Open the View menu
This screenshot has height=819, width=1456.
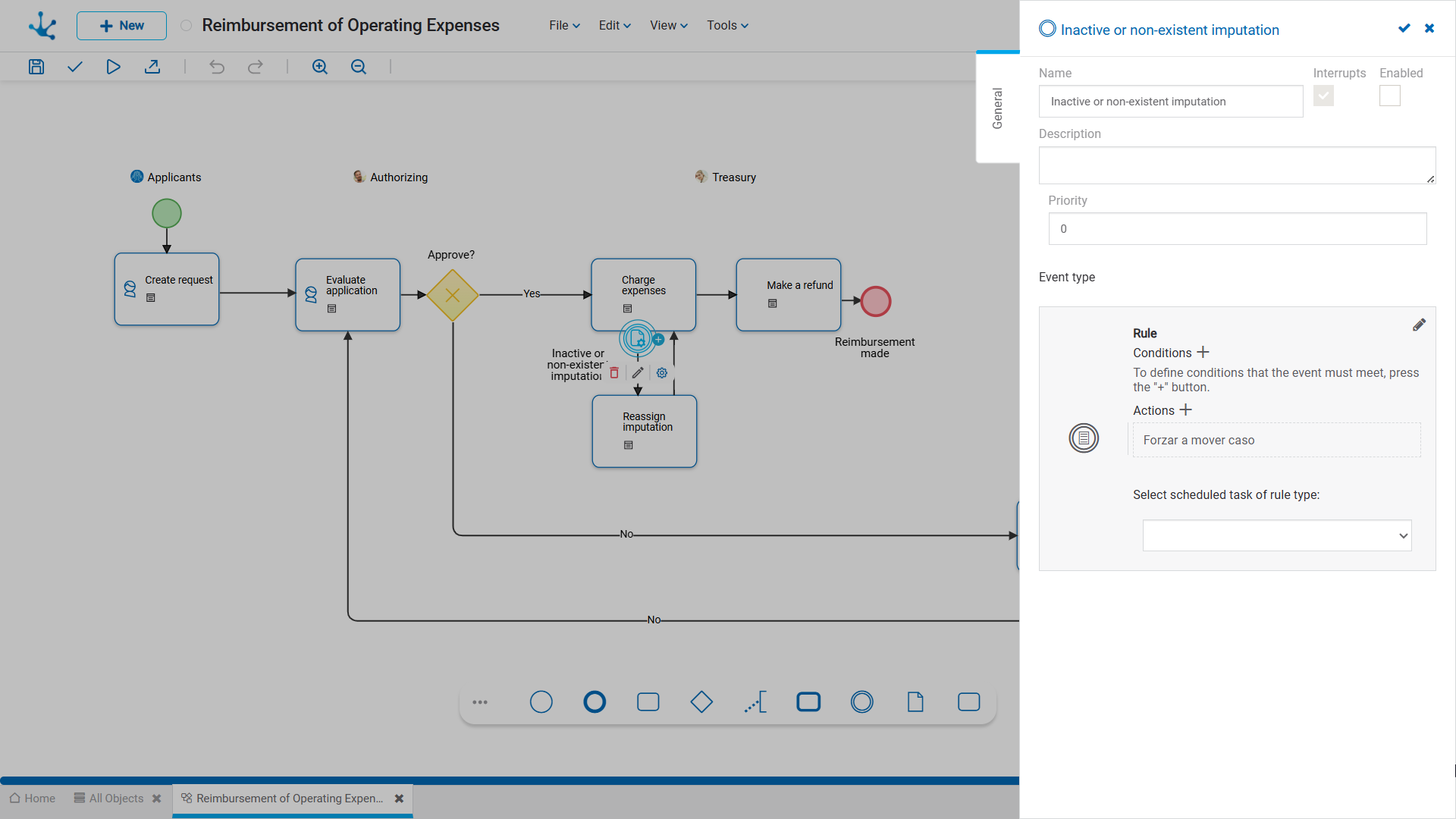click(669, 25)
